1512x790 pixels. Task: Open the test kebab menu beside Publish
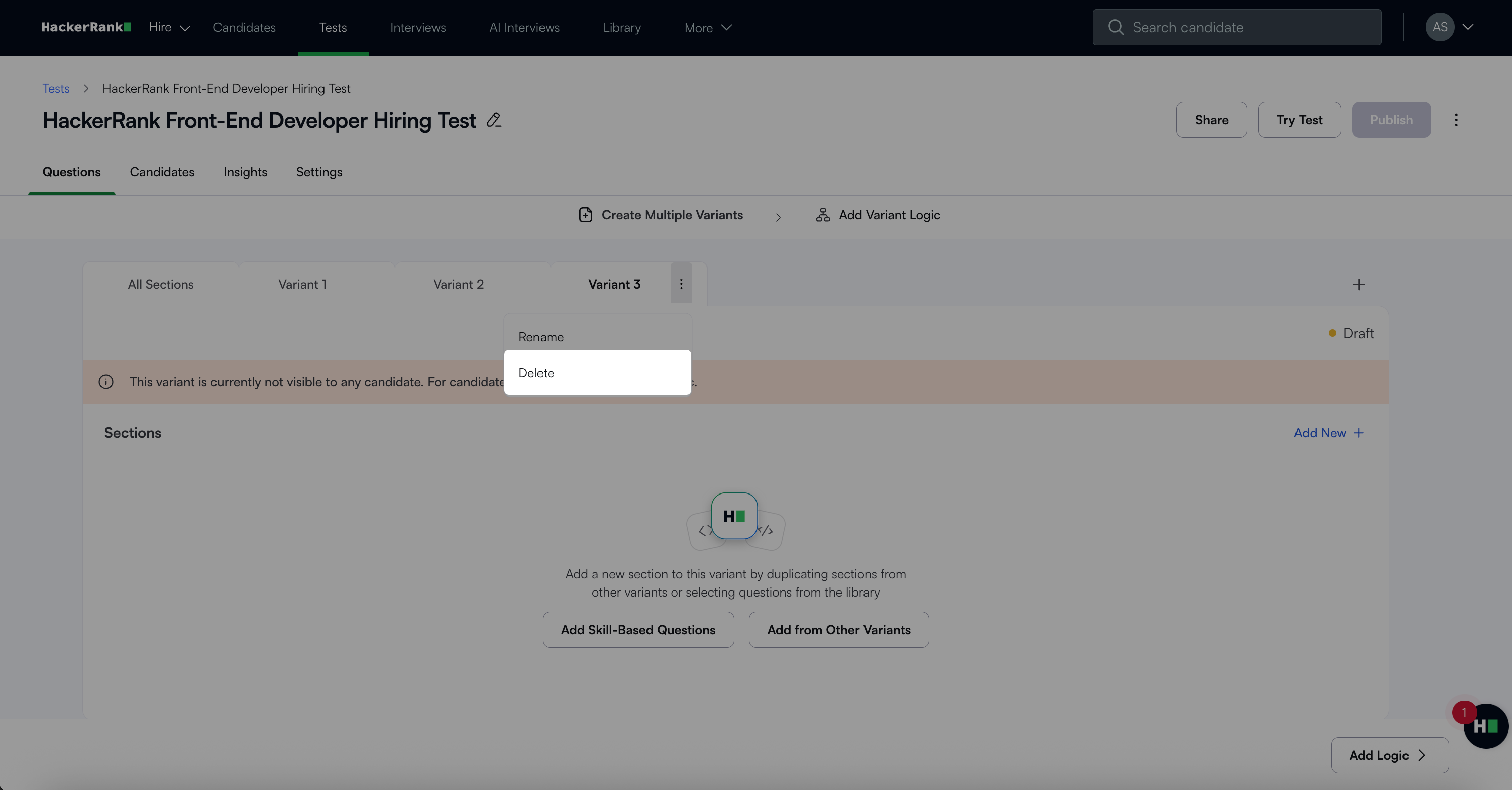[1456, 120]
